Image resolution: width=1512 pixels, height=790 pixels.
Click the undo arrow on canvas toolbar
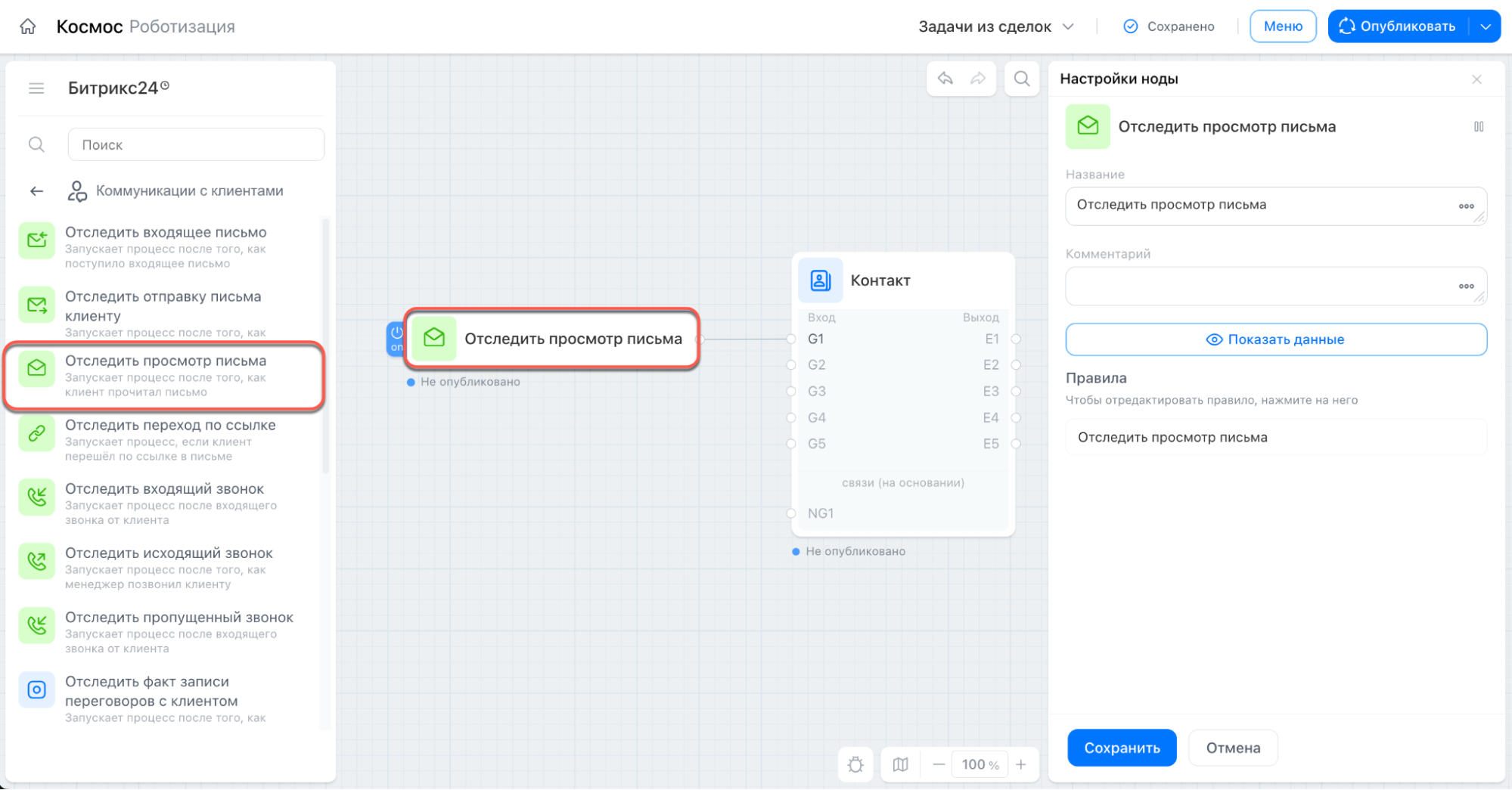(x=945, y=79)
